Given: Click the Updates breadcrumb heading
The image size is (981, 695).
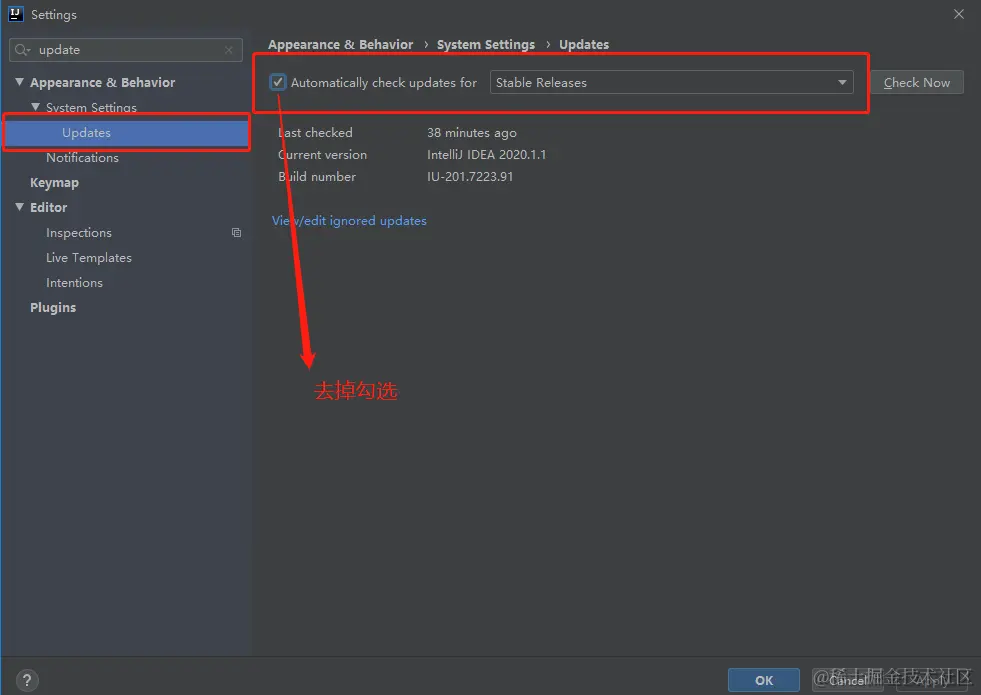Looking at the screenshot, I should 584,44.
